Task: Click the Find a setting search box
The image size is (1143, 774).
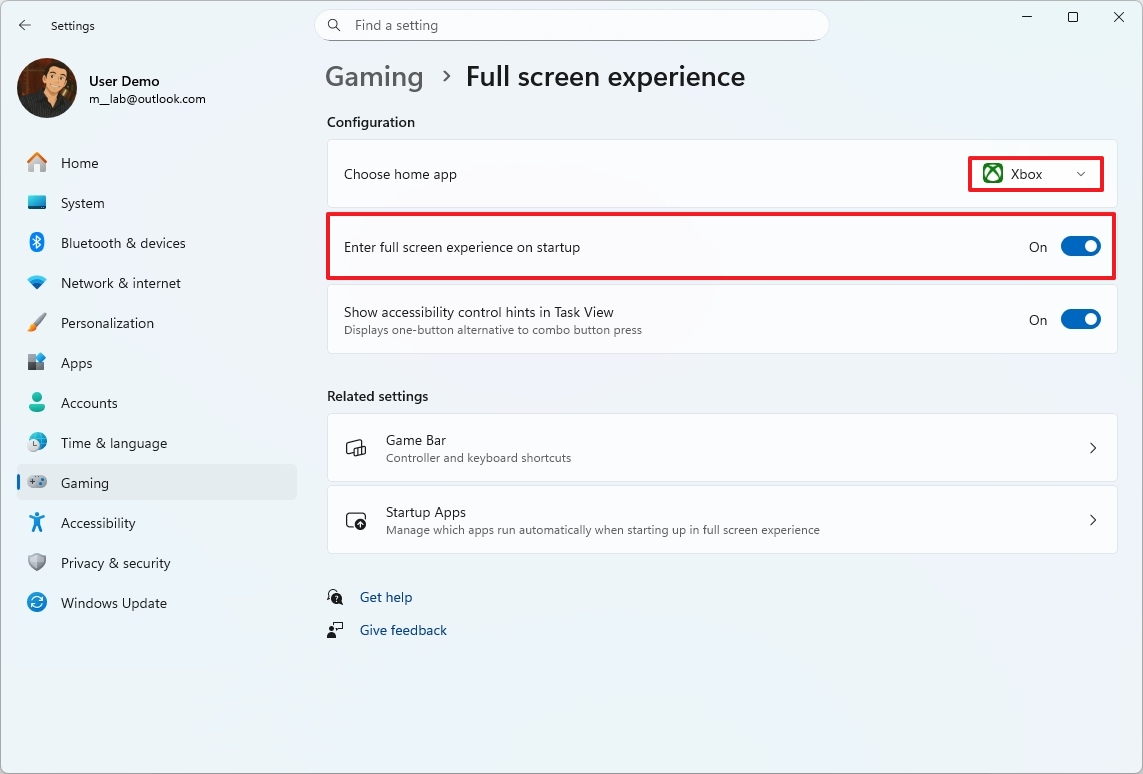Action: coord(571,25)
